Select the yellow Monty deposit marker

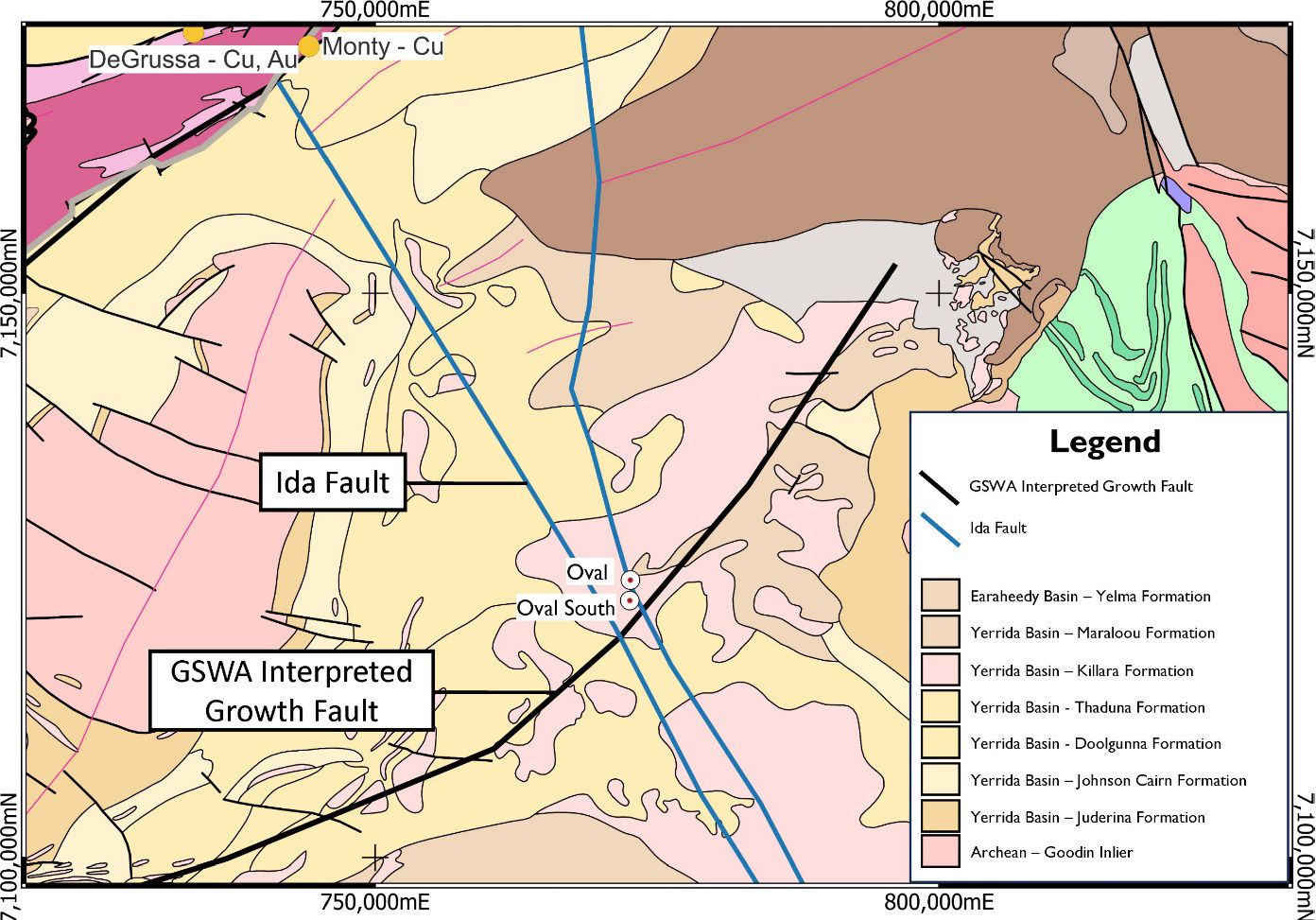coord(309,46)
